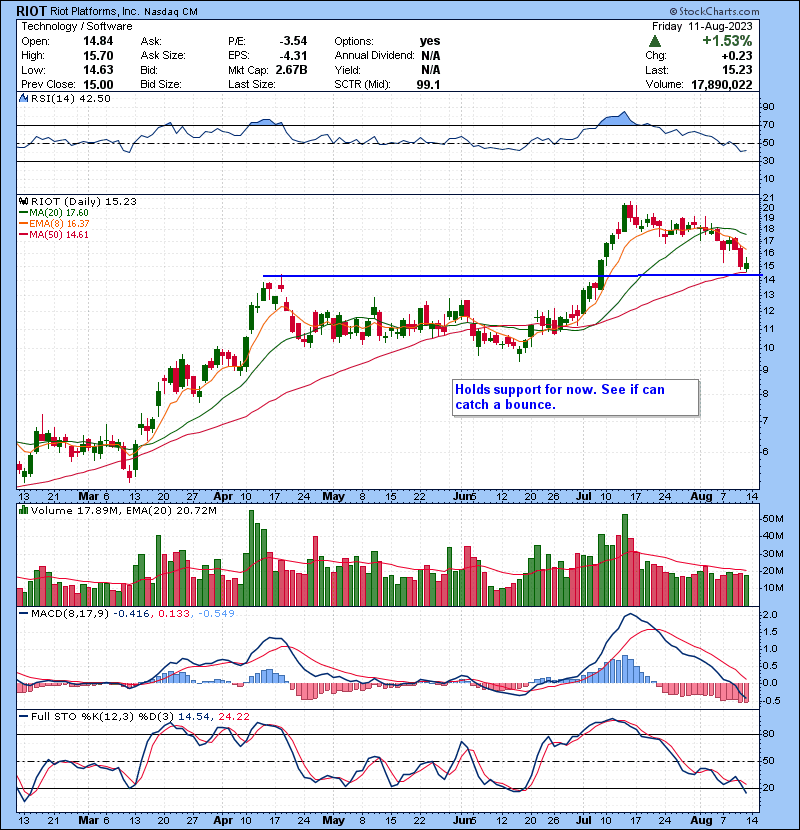Click the 80 level on stochastic axis
The width and height of the screenshot is (800, 830).
click(x=768, y=734)
